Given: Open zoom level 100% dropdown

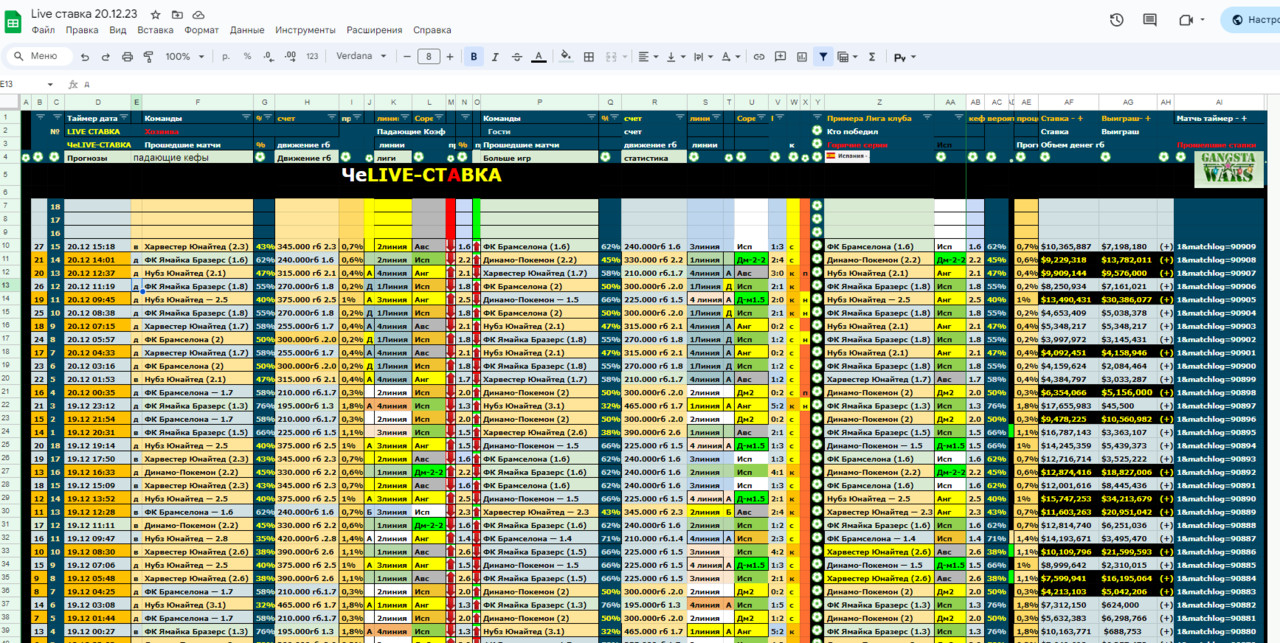Looking at the screenshot, I should (x=183, y=57).
